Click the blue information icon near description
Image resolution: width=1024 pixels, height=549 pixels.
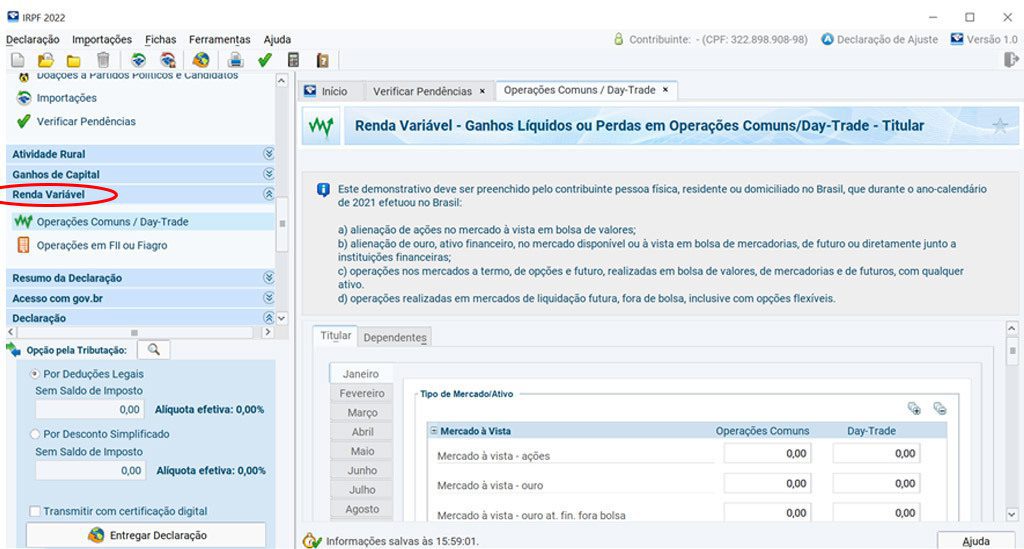pos(323,190)
